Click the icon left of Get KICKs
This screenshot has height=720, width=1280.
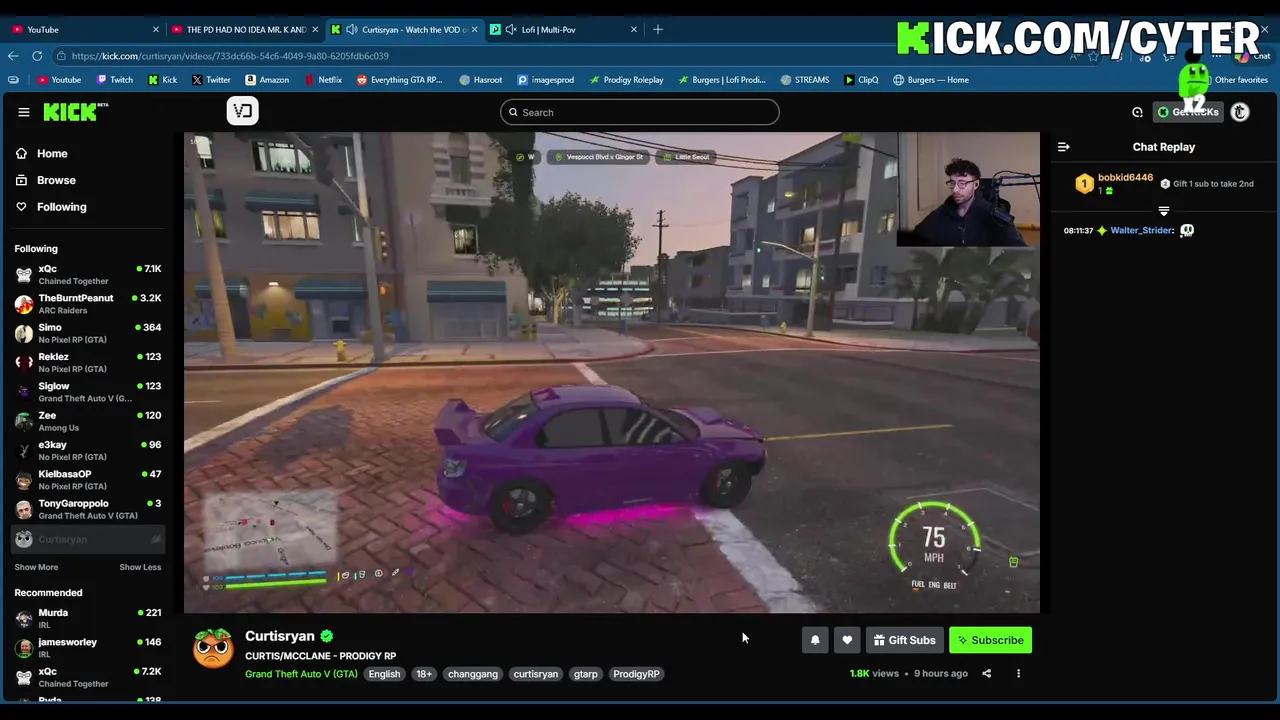pyautogui.click(x=1137, y=112)
